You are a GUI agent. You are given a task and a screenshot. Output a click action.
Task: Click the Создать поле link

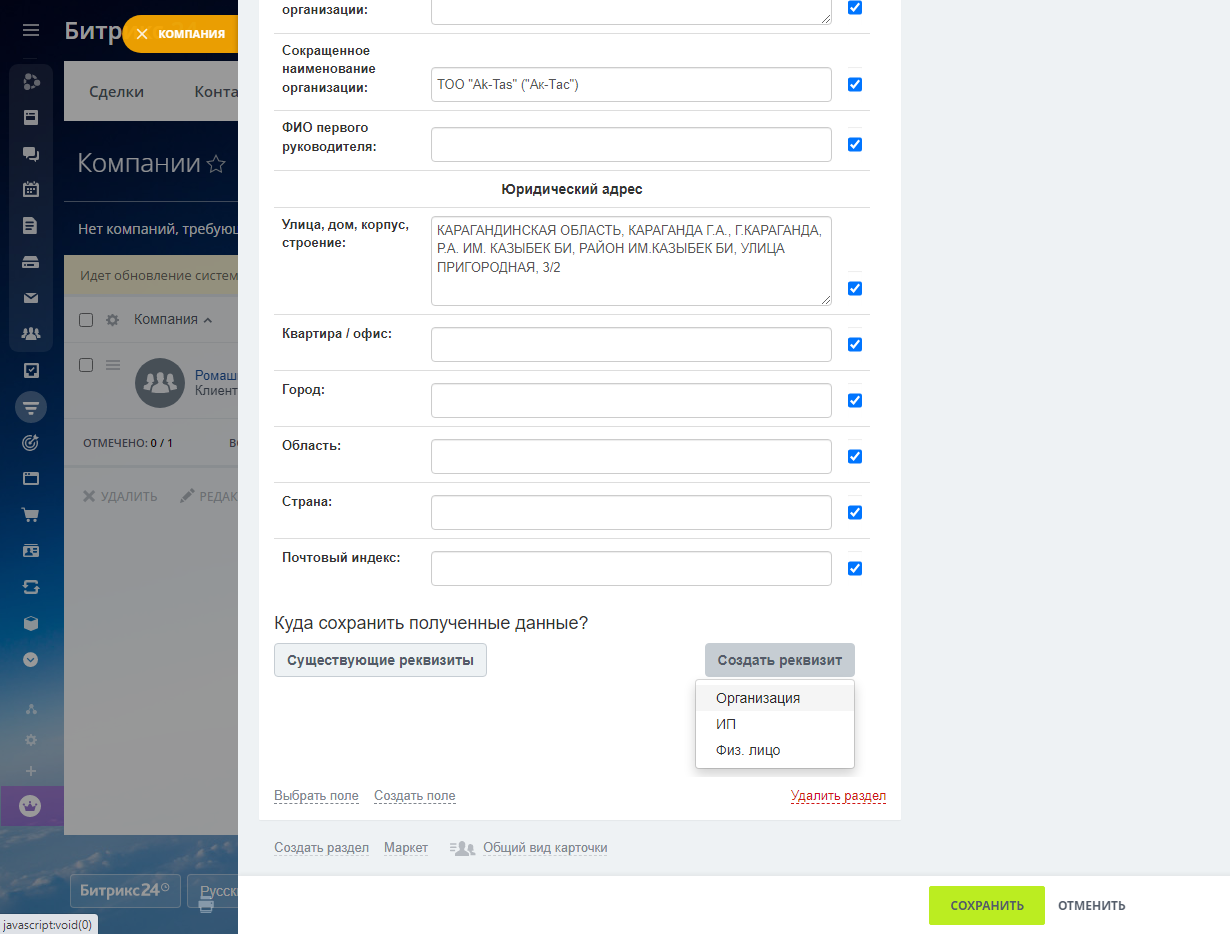coord(415,796)
